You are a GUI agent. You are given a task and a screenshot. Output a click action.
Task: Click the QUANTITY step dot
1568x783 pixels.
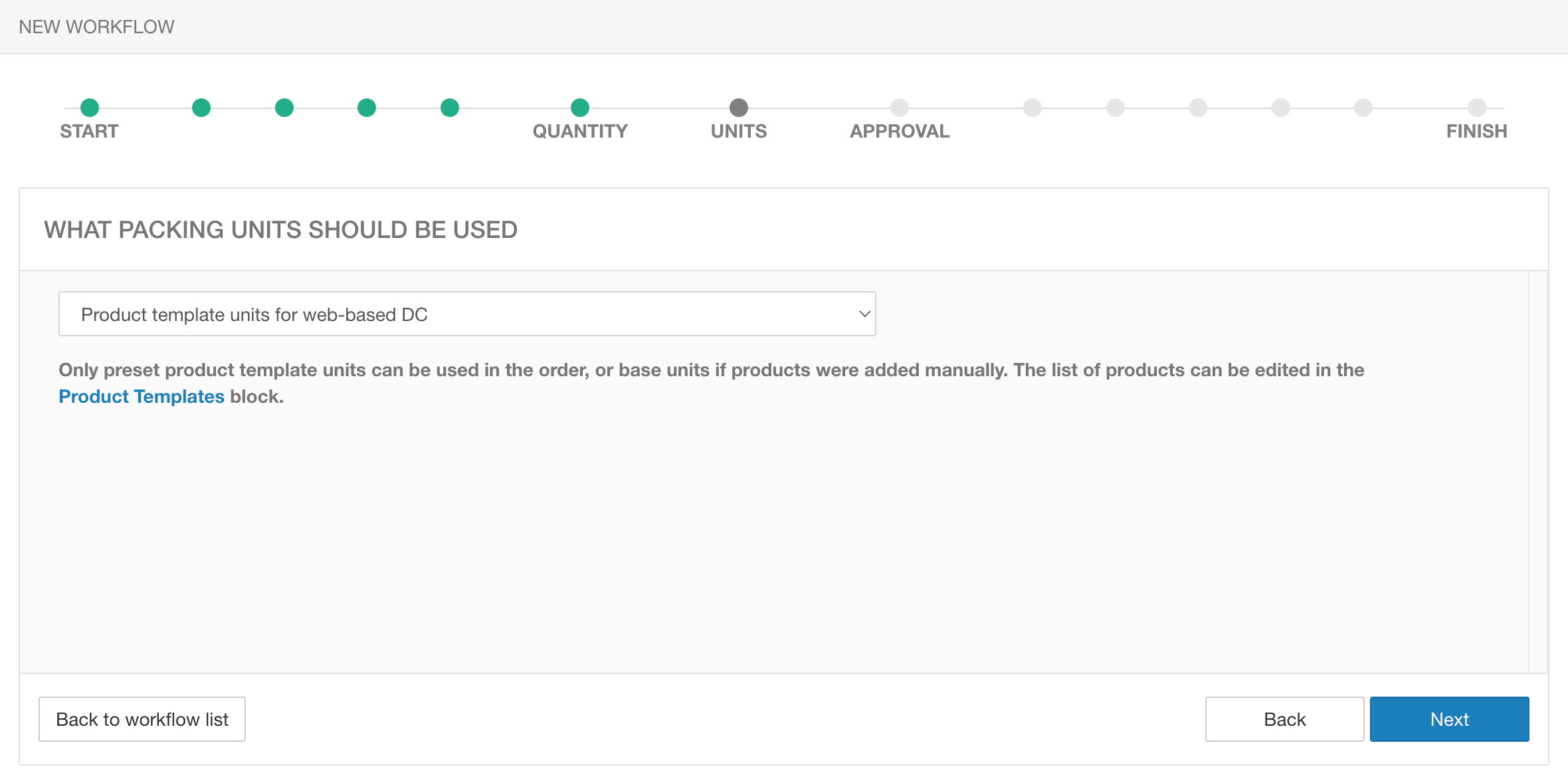(x=580, y=108)
